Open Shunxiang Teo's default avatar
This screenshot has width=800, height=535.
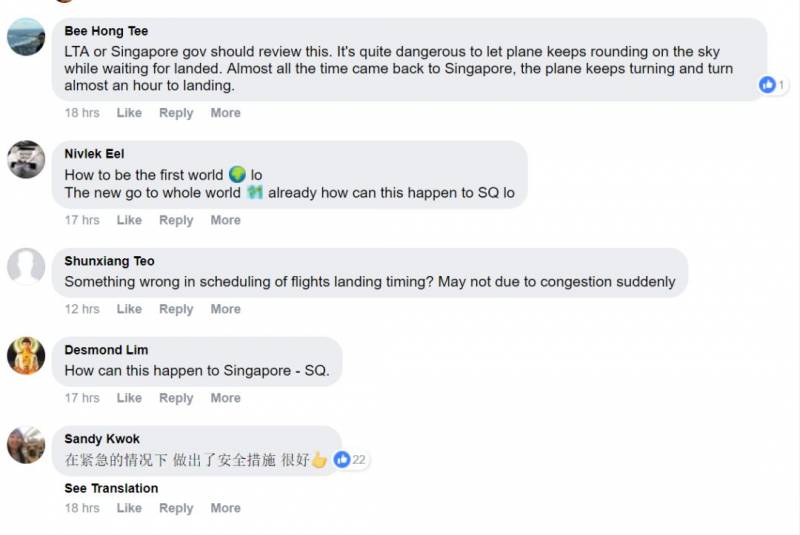point(26,267)
